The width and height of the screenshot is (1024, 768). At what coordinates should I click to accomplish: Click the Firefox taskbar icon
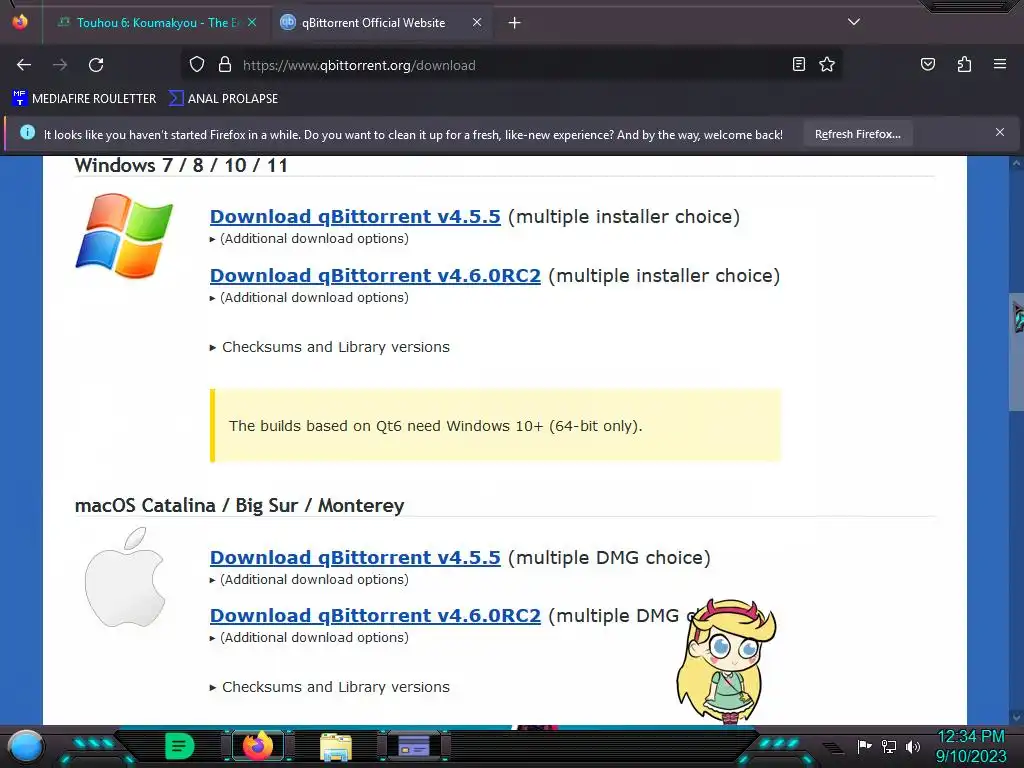[x=258, y=746]
